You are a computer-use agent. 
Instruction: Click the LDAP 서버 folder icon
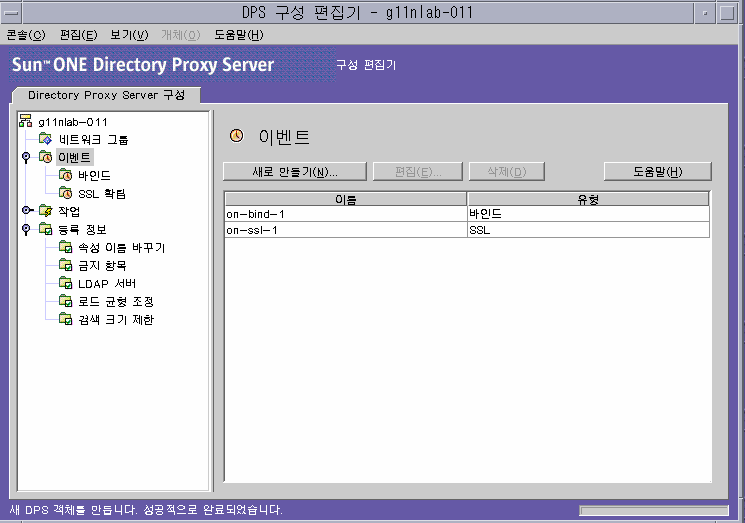coord(65,283)
